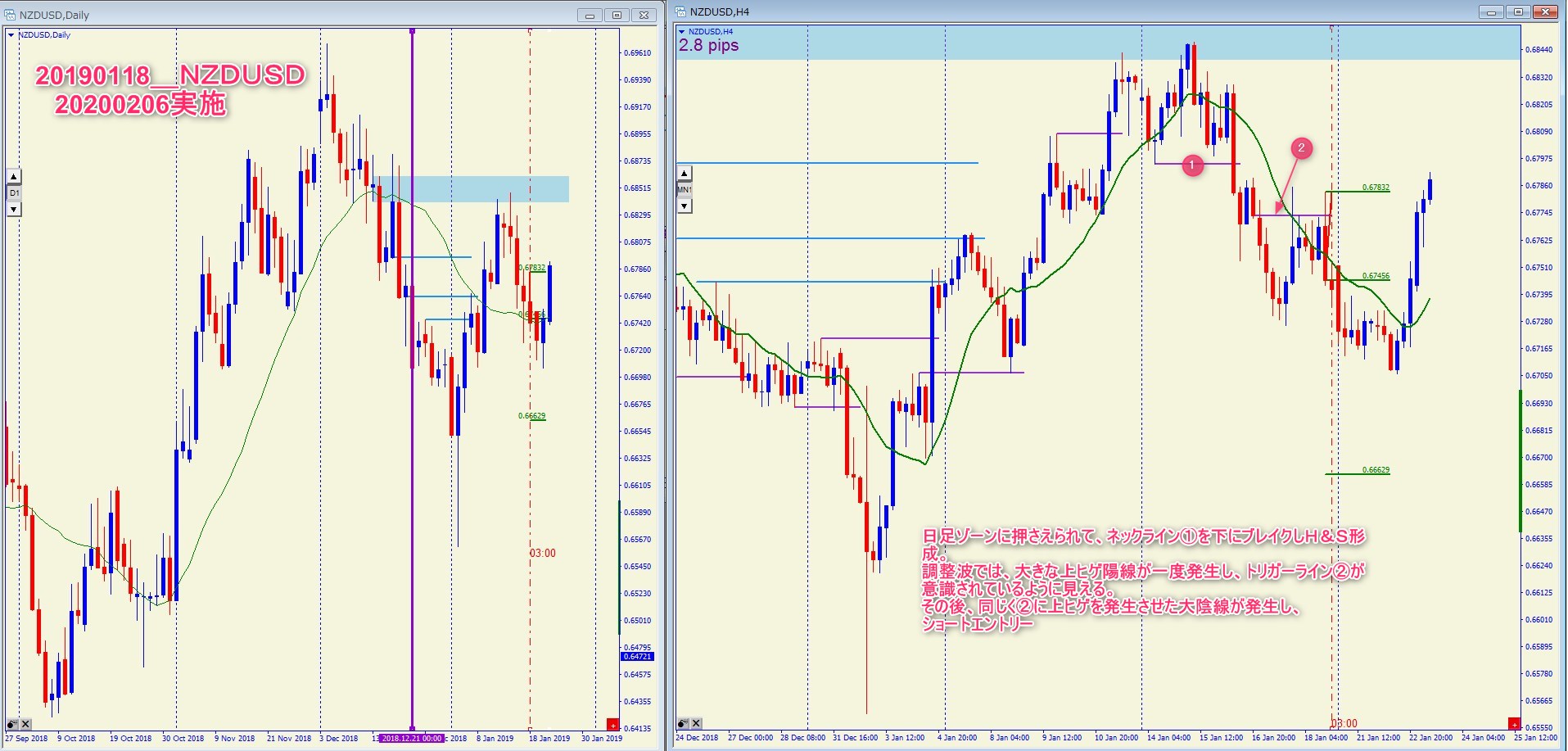Image resolution: width=1568 pixels, height=751 pixels.
Task: Click the pink circle marker numbered 1
Action: coord(1192,165)
